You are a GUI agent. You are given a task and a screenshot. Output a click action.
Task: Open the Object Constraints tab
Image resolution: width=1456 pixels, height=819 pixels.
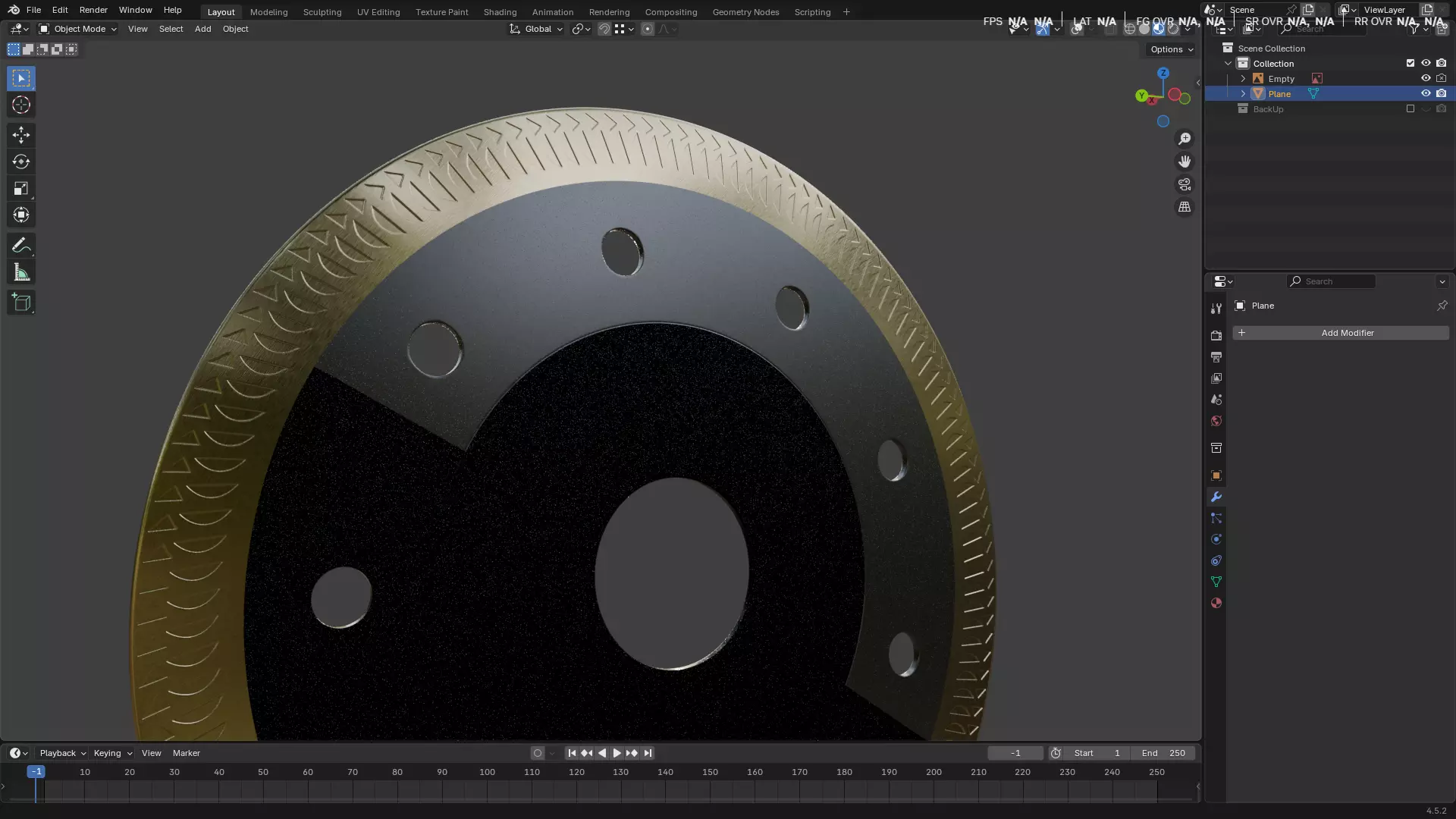coord(1216,560)
